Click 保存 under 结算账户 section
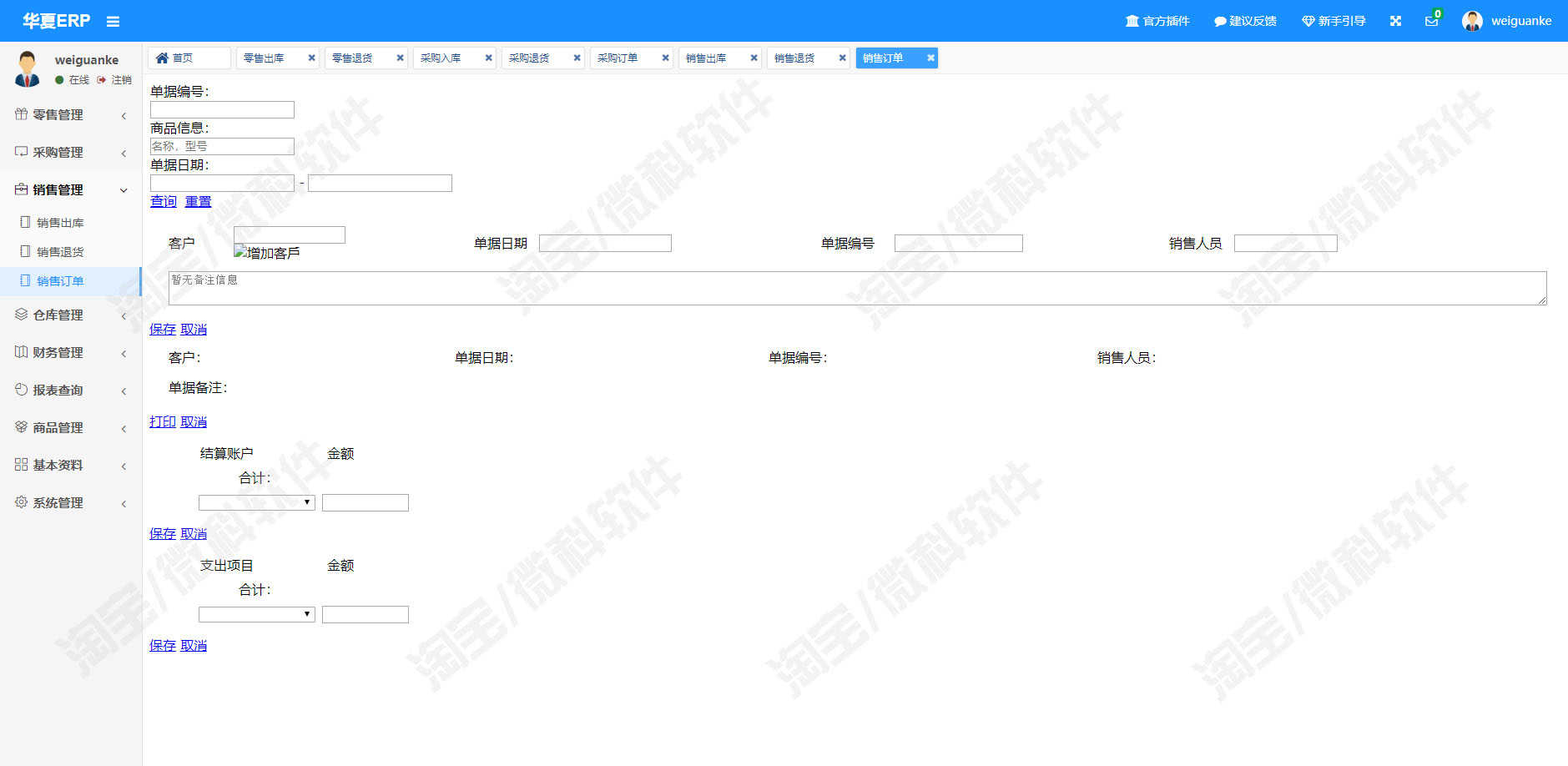The image size is (1568, 766). coord(163,534)
